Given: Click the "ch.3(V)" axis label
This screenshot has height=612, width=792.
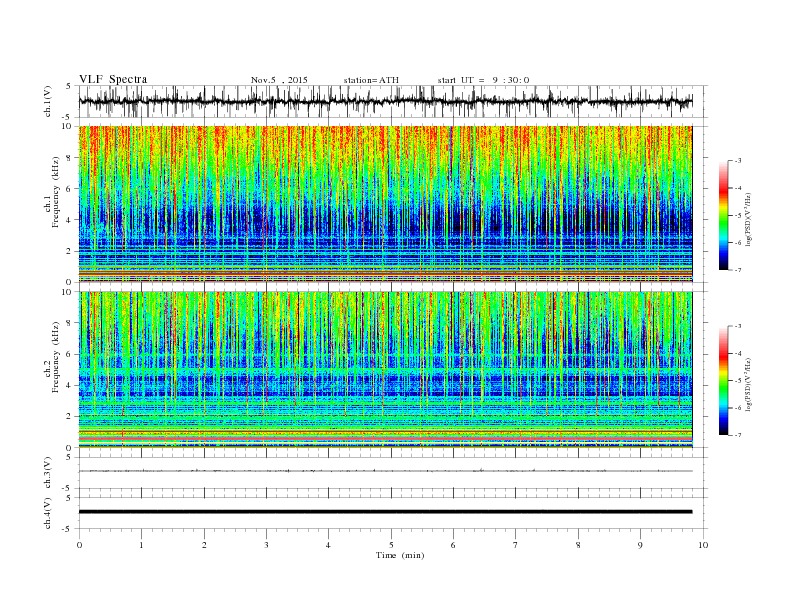Looking at the screenshot, I should pyautogui.click(x=48, y=473).
